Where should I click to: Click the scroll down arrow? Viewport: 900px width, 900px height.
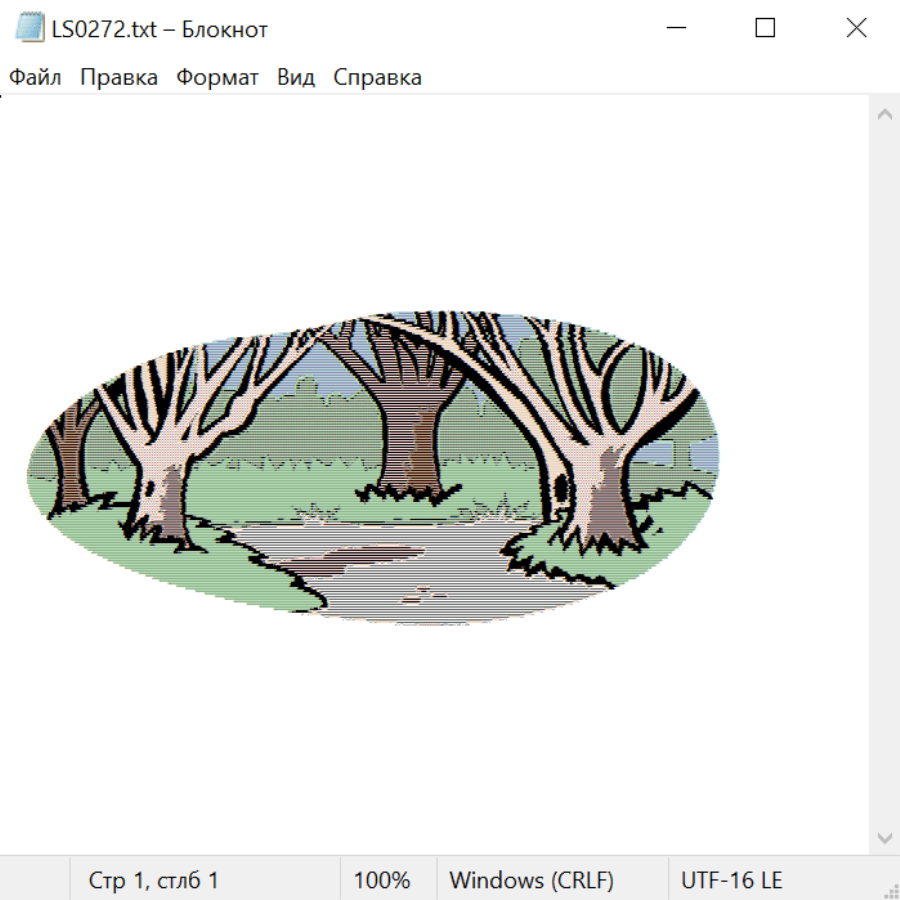pos(884,837)
